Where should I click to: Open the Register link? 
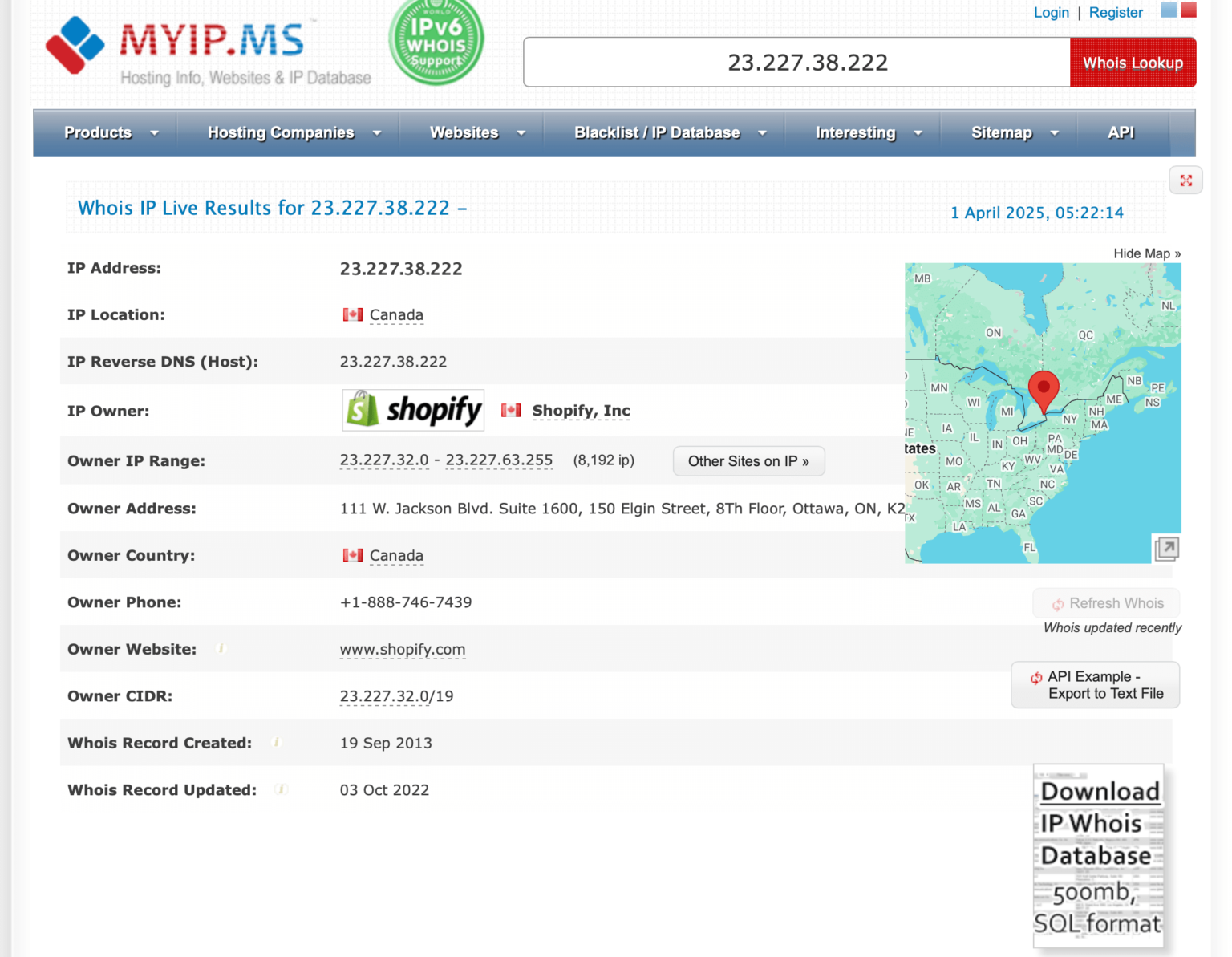tap(1116, 12)
